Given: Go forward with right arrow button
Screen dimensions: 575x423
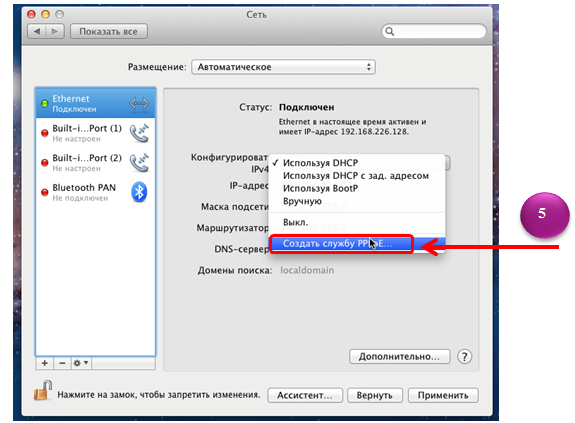Looking at the screenshot, I should (55, 32).
